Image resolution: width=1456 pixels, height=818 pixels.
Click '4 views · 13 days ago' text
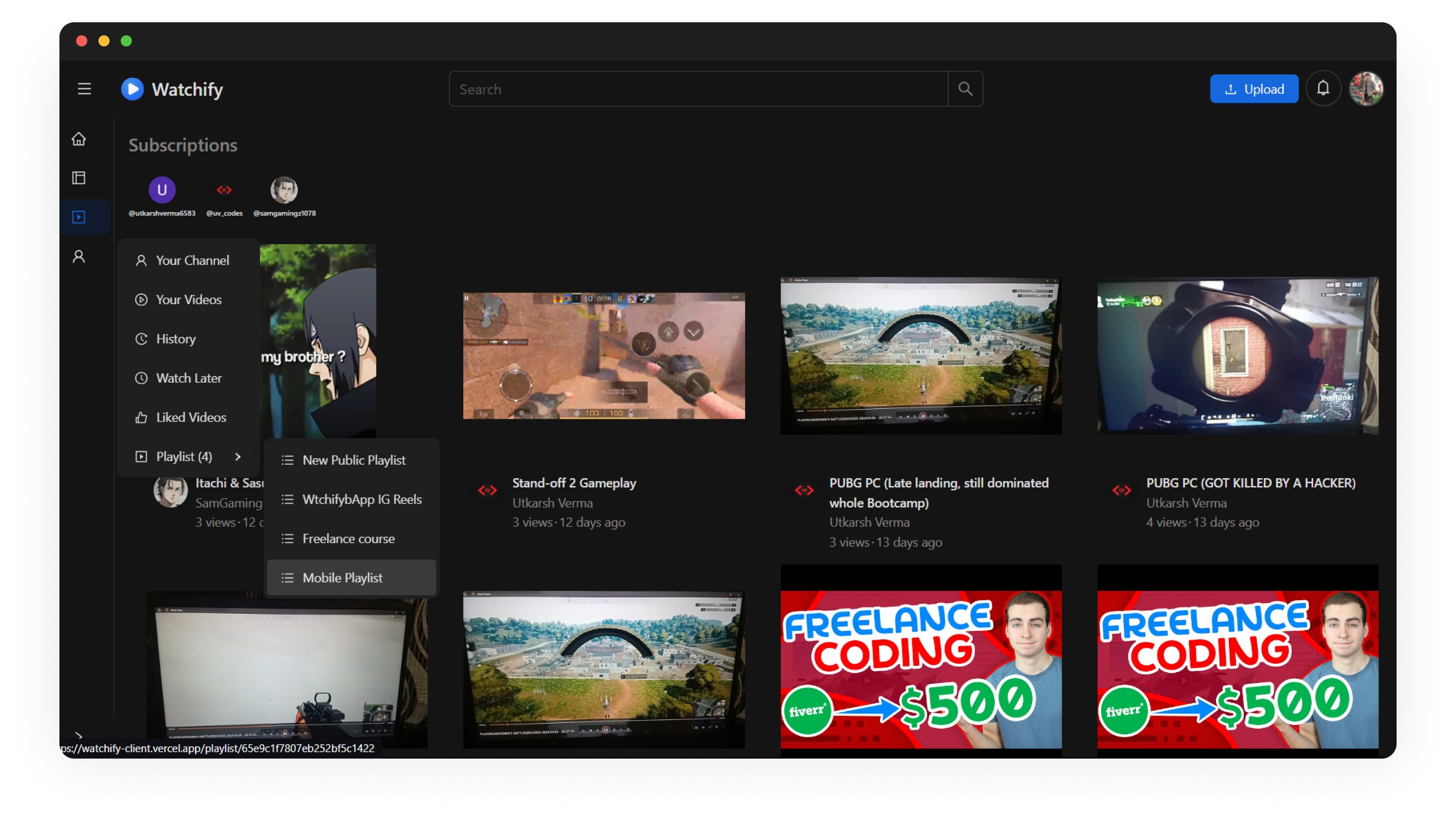1202,522
